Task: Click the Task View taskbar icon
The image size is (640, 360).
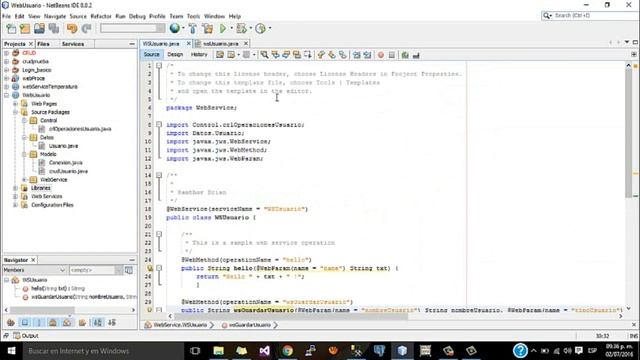Action: 195,351
